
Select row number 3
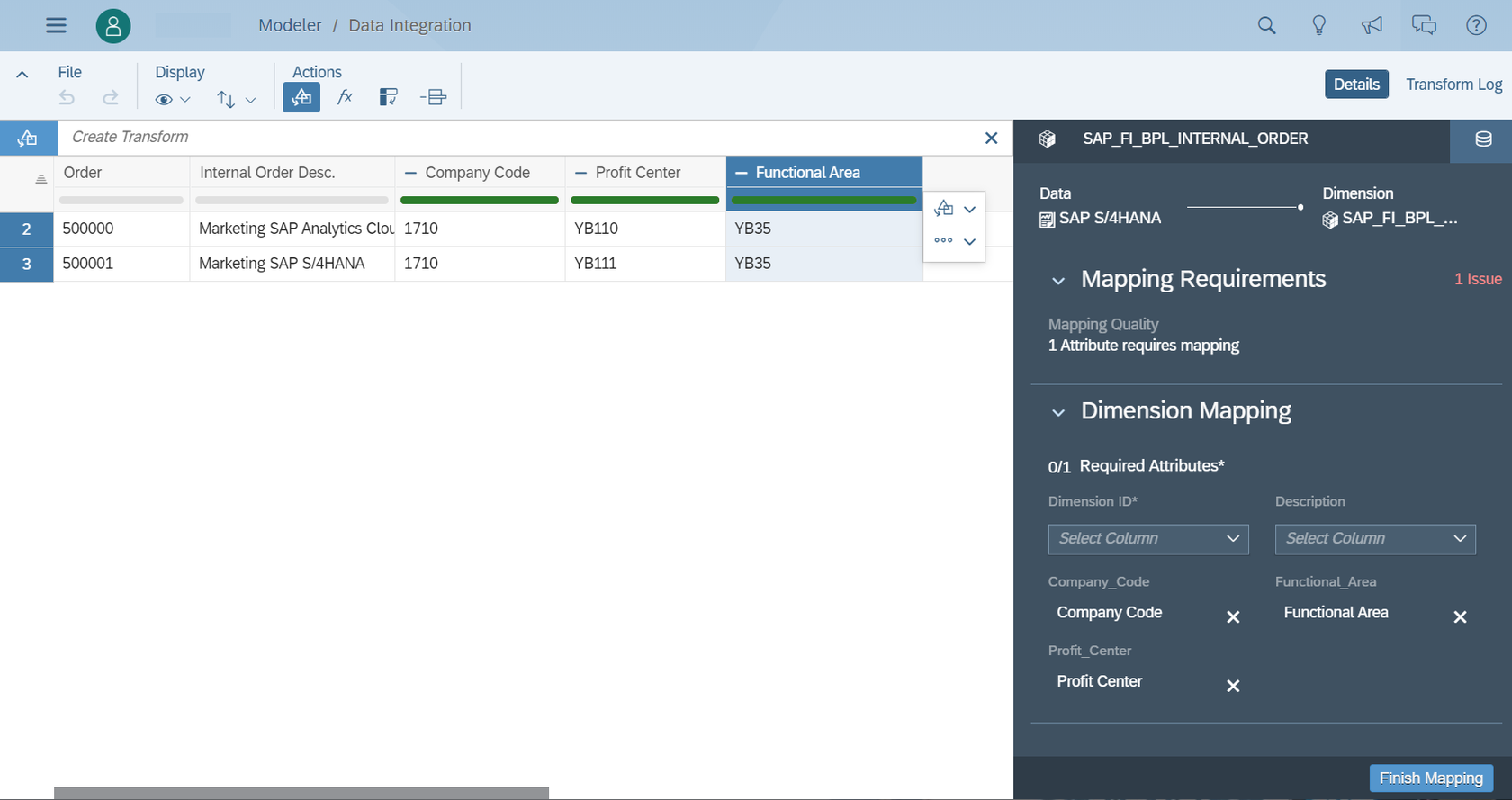click(x=27, y=264)
